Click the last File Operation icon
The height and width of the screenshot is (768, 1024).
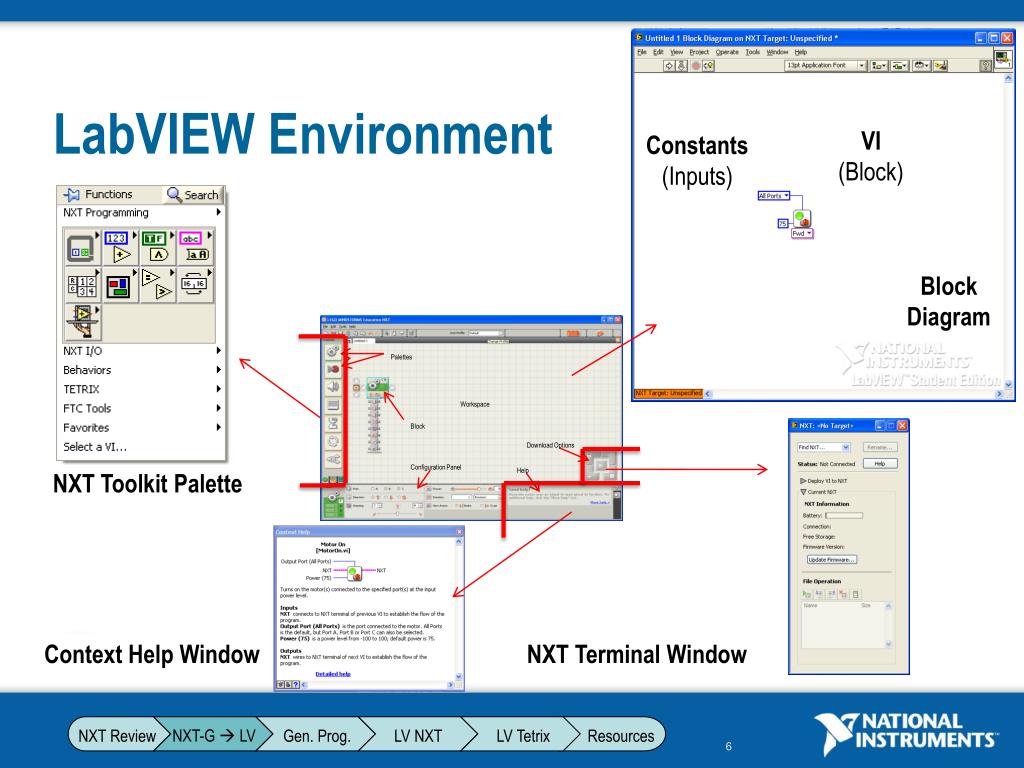(856, 594)
